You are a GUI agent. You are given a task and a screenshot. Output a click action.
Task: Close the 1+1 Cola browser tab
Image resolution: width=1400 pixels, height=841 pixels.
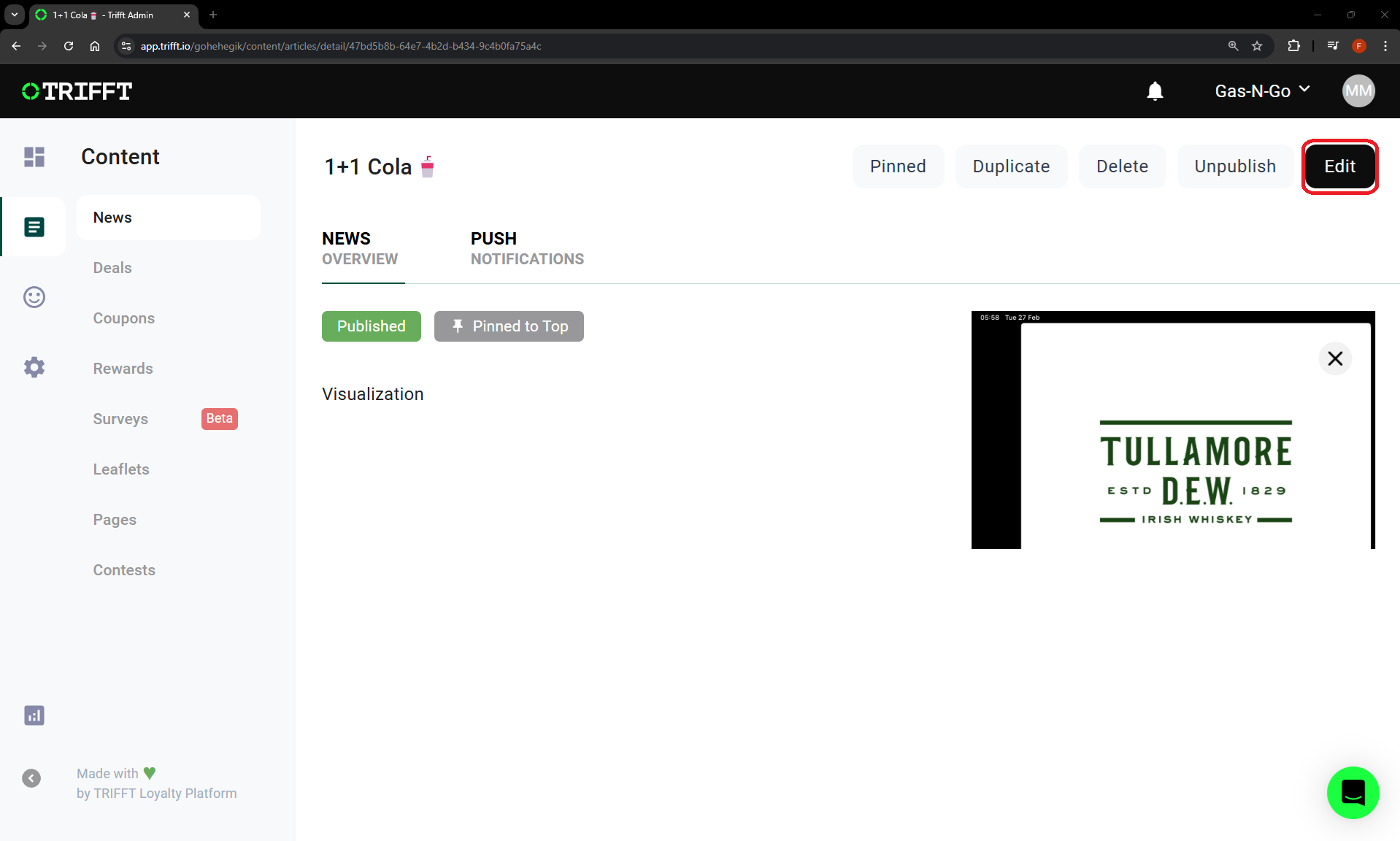point(187,15)
